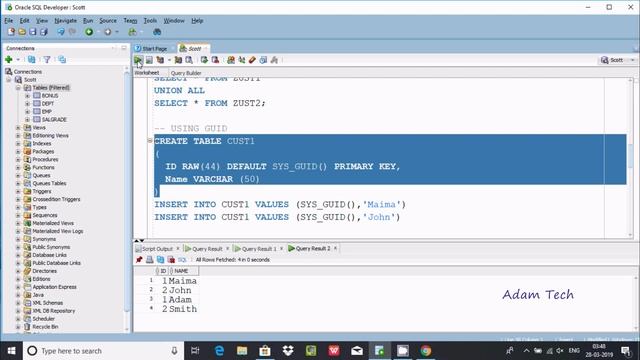
Task: Select the Recycle Bin node
Action: click(x=45, y=327)
